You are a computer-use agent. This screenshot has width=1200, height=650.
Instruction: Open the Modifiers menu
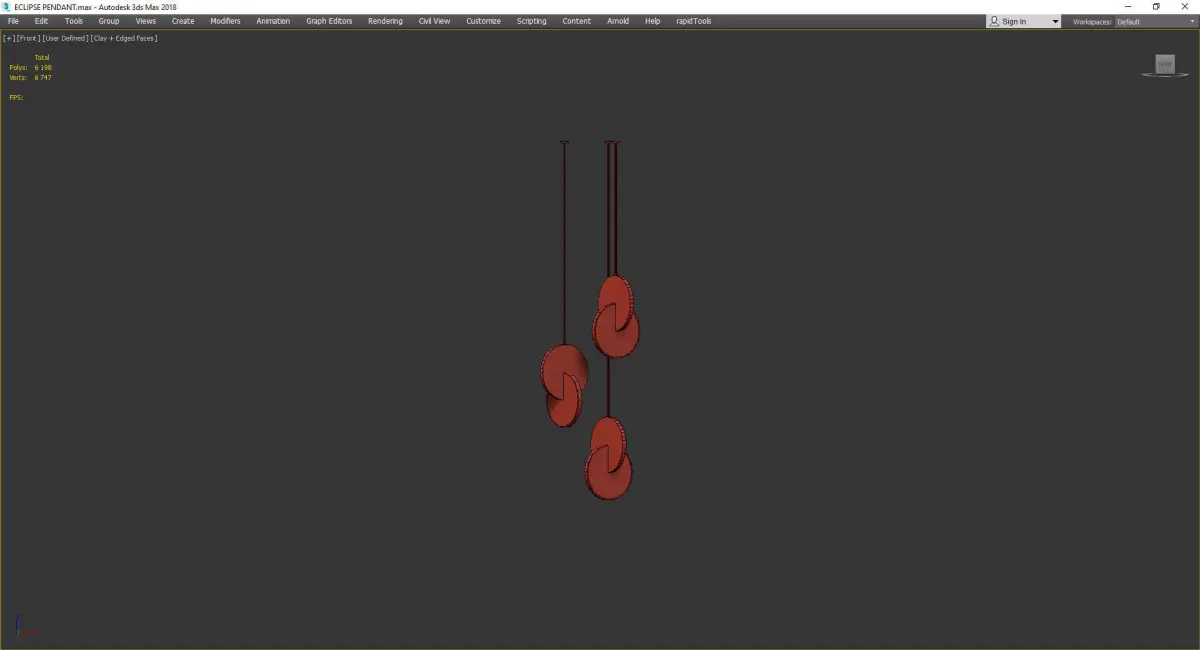(x=225, y=21)
